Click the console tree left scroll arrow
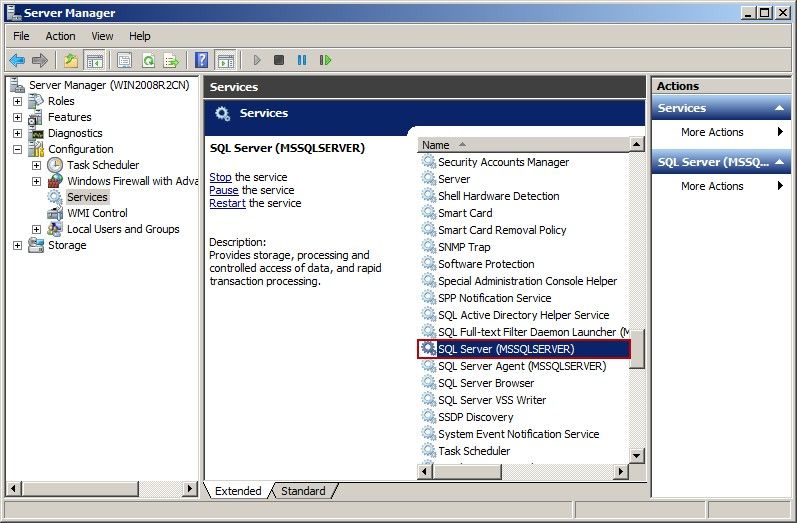The width and height of the screenshot is (797, 523). [x=14, y=489]
